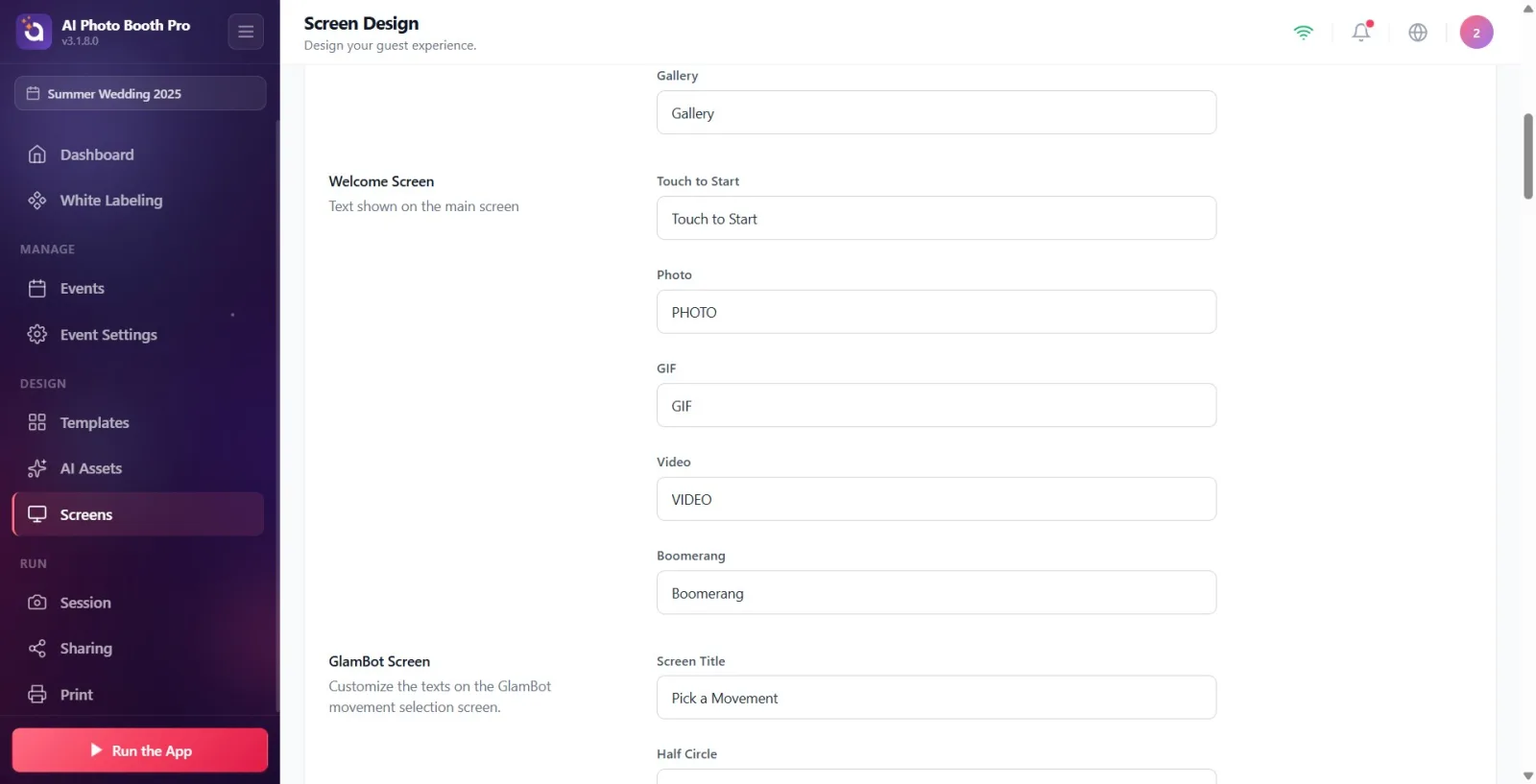Image resolution: width=1536 pixels, height=784 pixels.
Task: Select the Screens menu item
Action: 138,515
